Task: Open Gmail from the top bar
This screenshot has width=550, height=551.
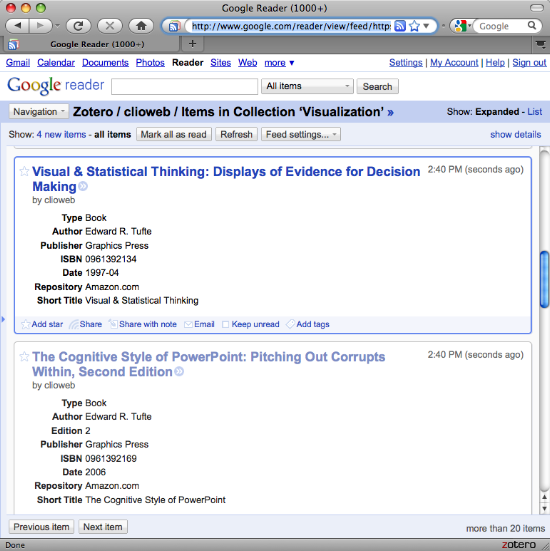Action: pos(18,63)
